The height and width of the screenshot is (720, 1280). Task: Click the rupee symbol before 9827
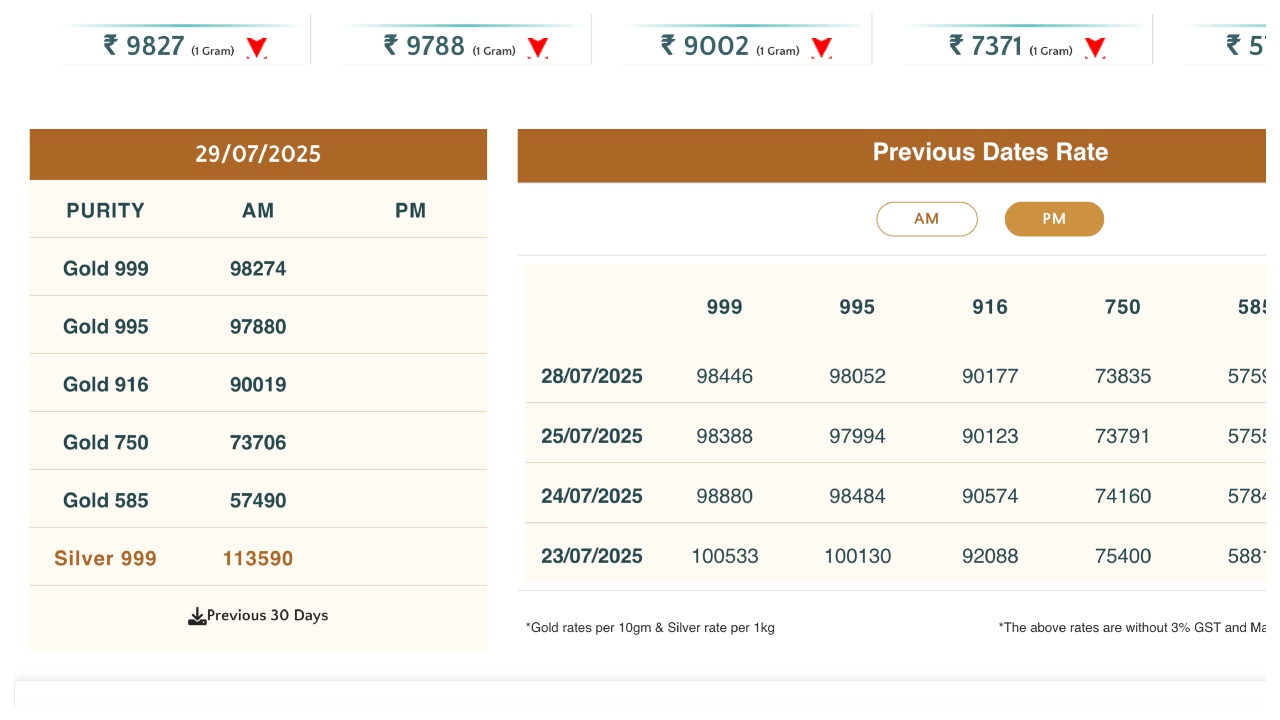111,45
